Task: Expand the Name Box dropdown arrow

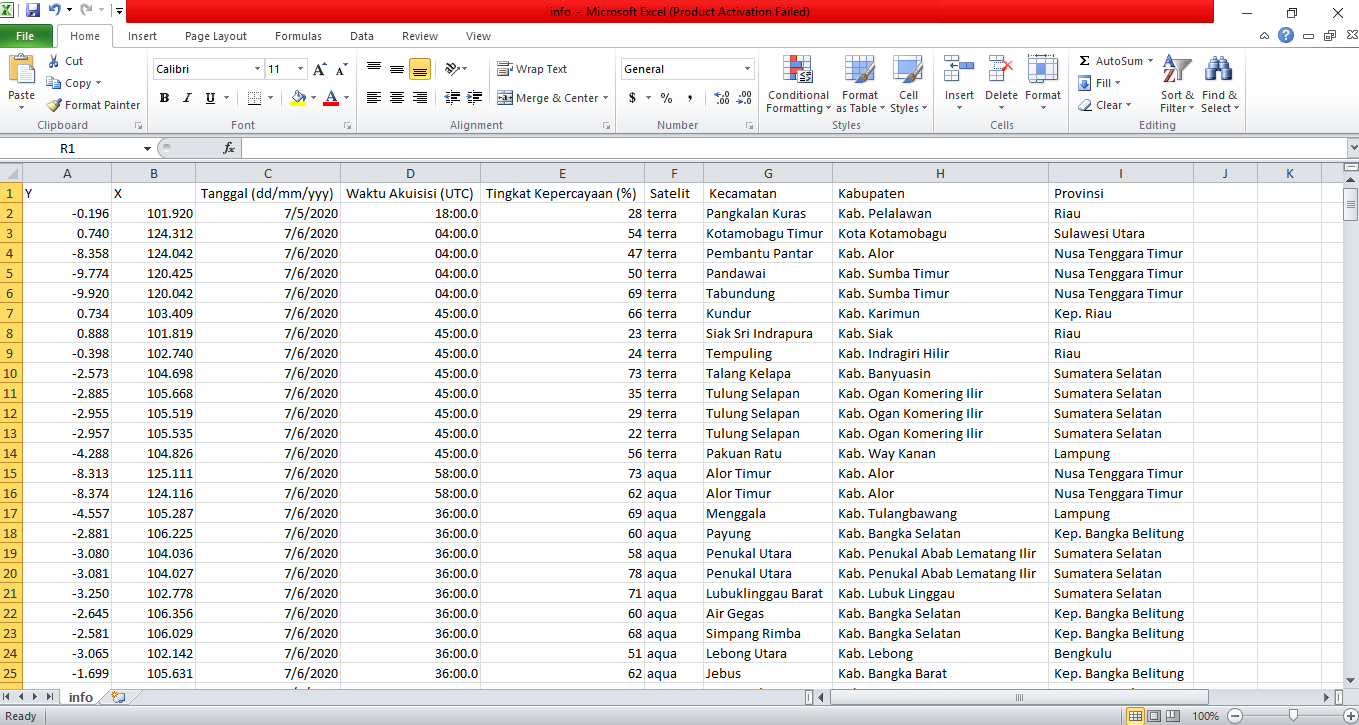Action: pos(147,148)
